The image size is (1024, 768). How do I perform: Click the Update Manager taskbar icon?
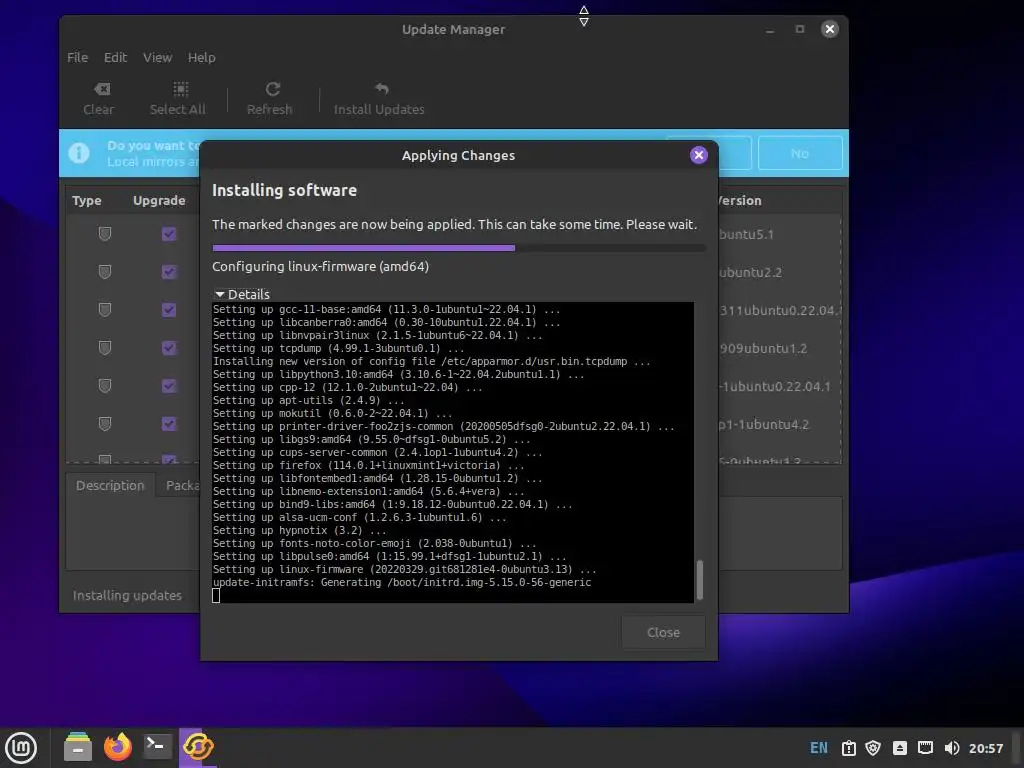click(198, 746)
